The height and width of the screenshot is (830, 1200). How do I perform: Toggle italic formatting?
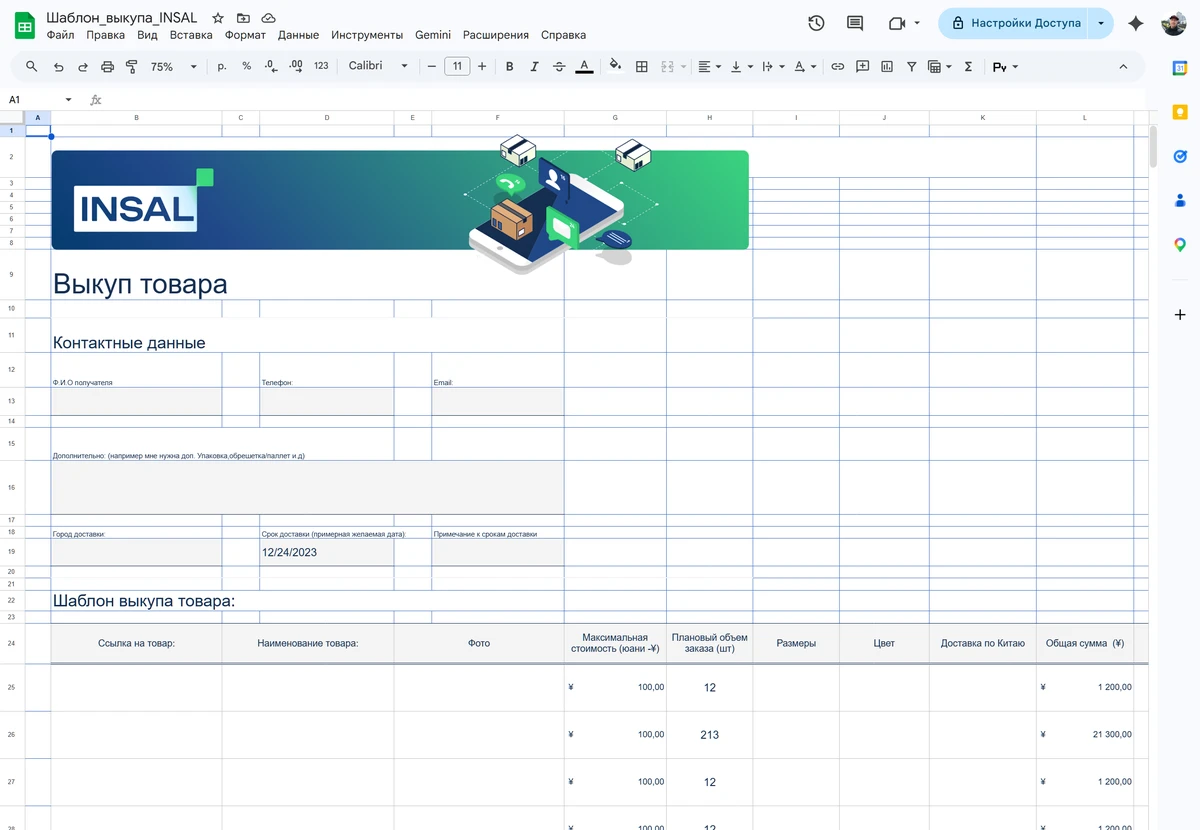click(534, 67)
